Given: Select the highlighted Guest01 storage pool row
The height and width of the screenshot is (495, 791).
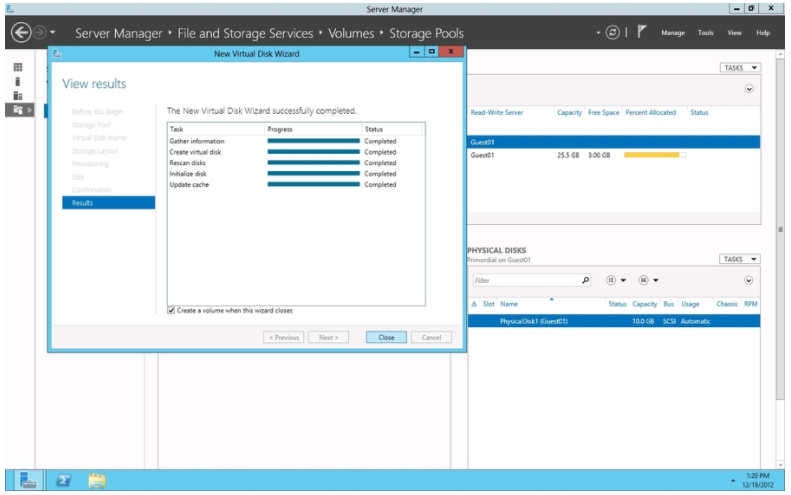Looking at the screenshot, I should 614,142.
